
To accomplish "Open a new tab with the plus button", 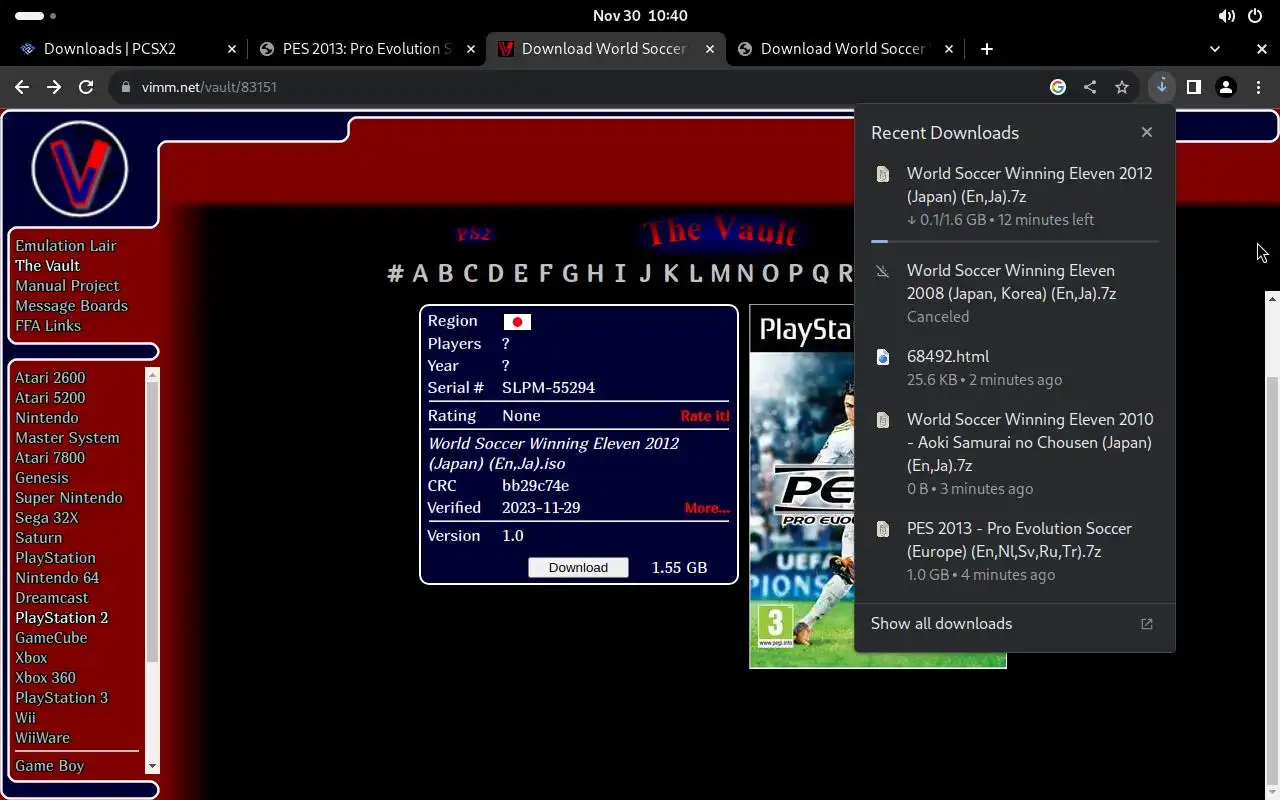I will pos(987,49).
